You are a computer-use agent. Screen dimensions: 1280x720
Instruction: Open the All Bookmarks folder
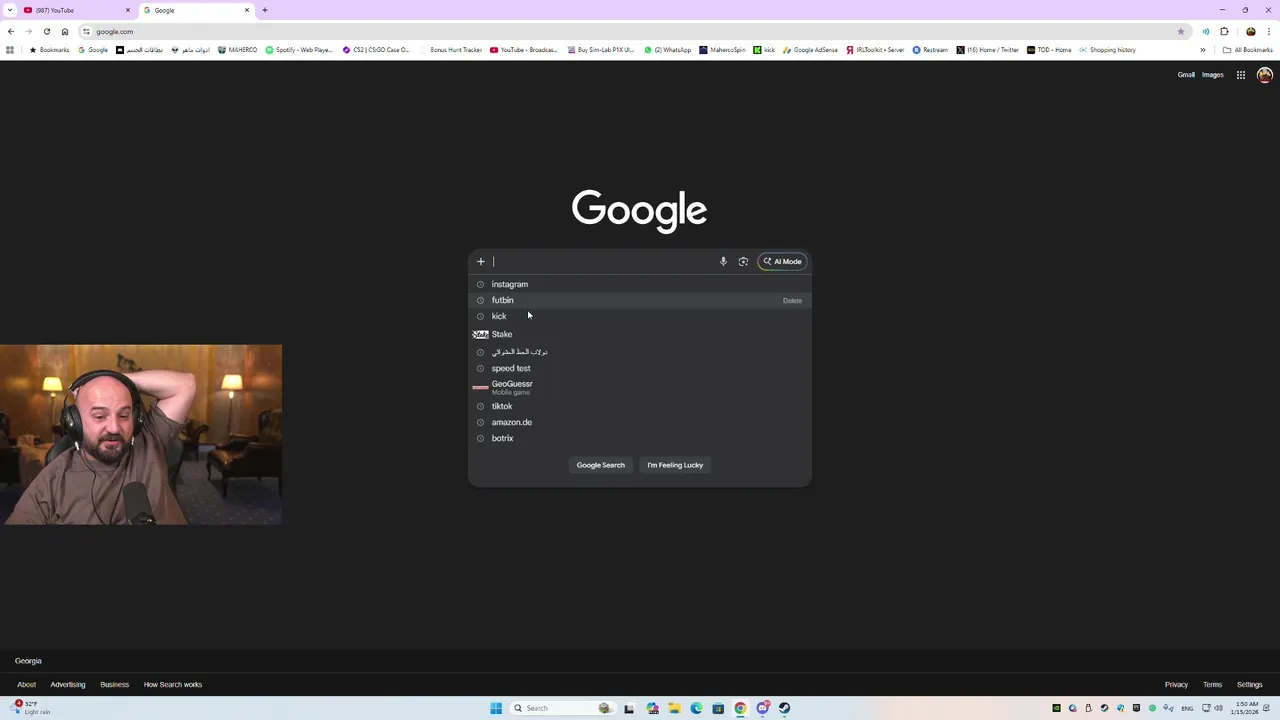coord(1247,50)
